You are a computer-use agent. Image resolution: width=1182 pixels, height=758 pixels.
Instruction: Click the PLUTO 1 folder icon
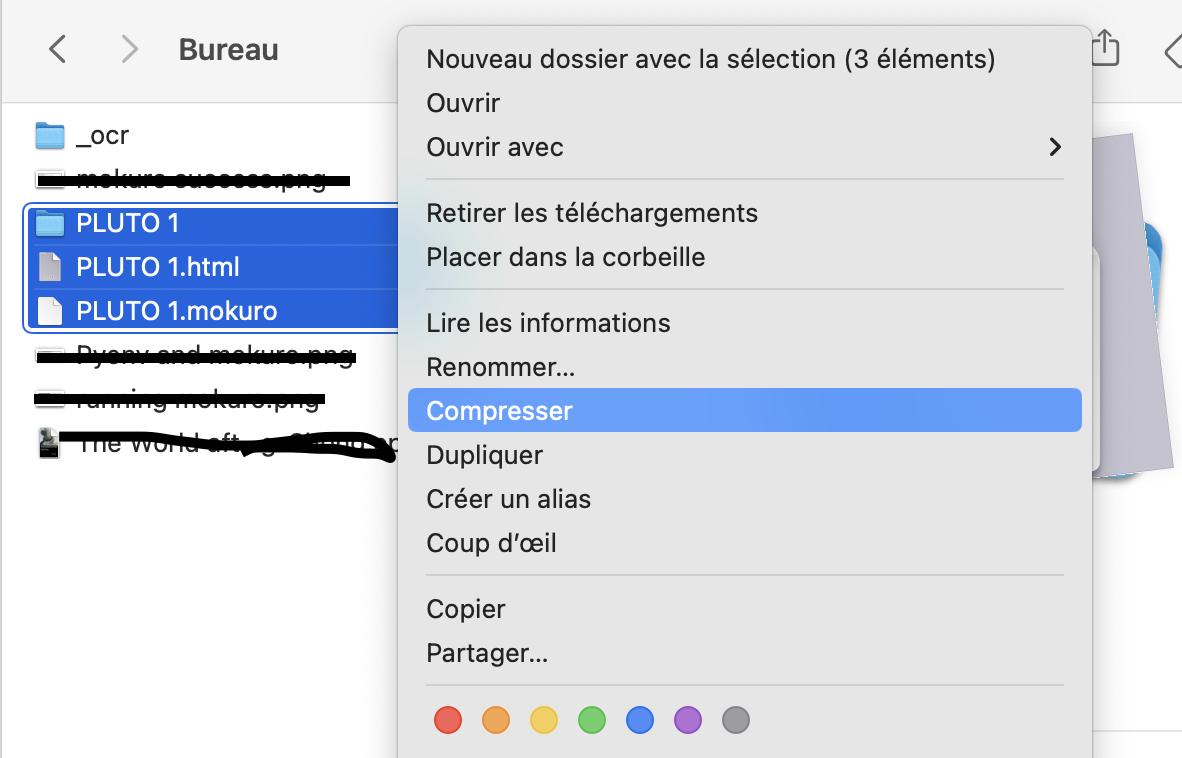coord(50,223)
